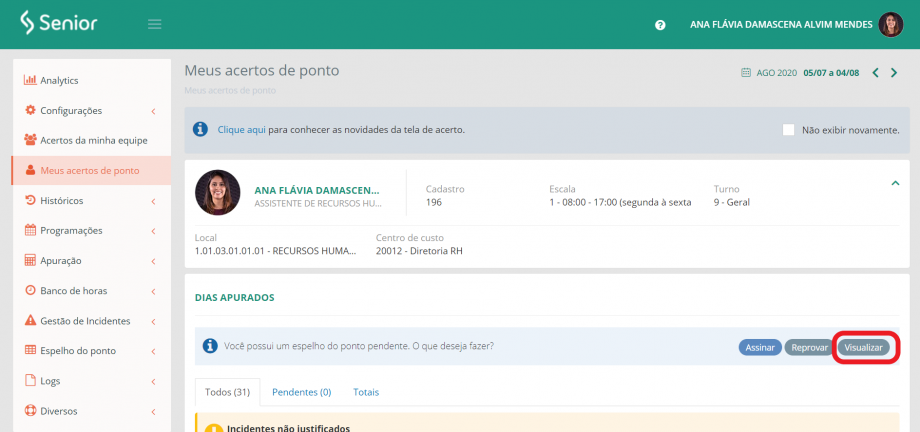Viewport: 920px width, 432px height.
Task: Switch to the Pendentes (0) tab
Action: (301, 392)
